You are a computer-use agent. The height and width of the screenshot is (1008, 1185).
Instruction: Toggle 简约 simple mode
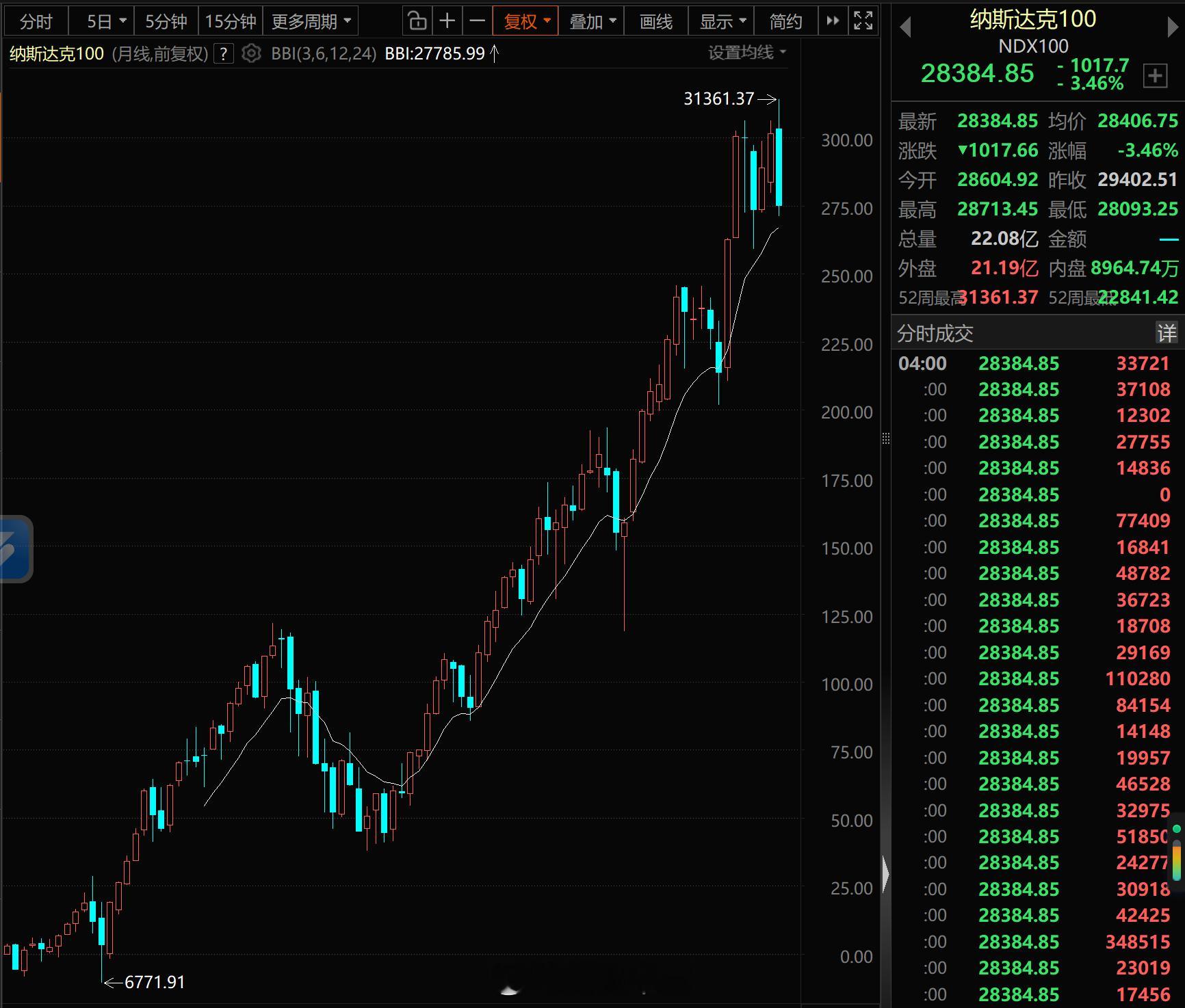pos(785,22)
